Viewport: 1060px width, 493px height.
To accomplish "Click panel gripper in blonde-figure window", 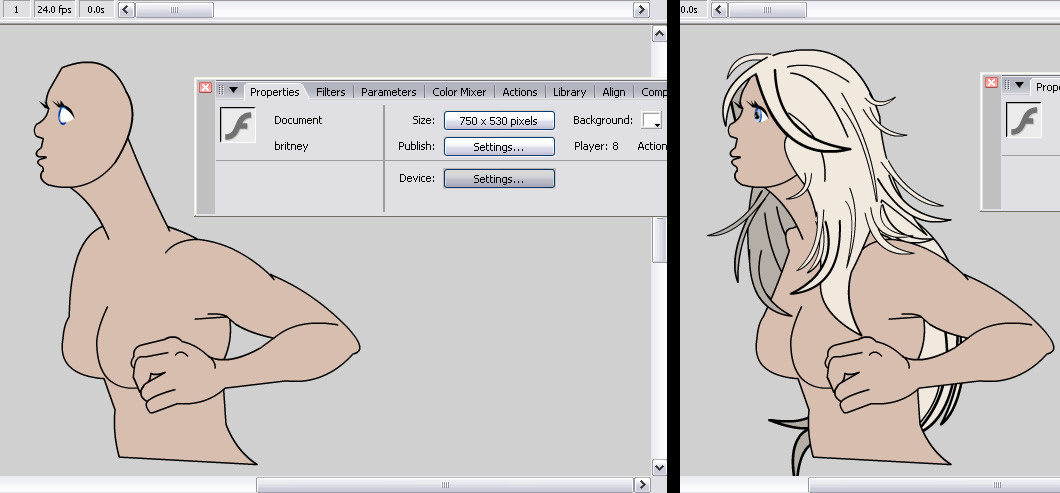I will pyautogui.click(x=1007, y=85).
